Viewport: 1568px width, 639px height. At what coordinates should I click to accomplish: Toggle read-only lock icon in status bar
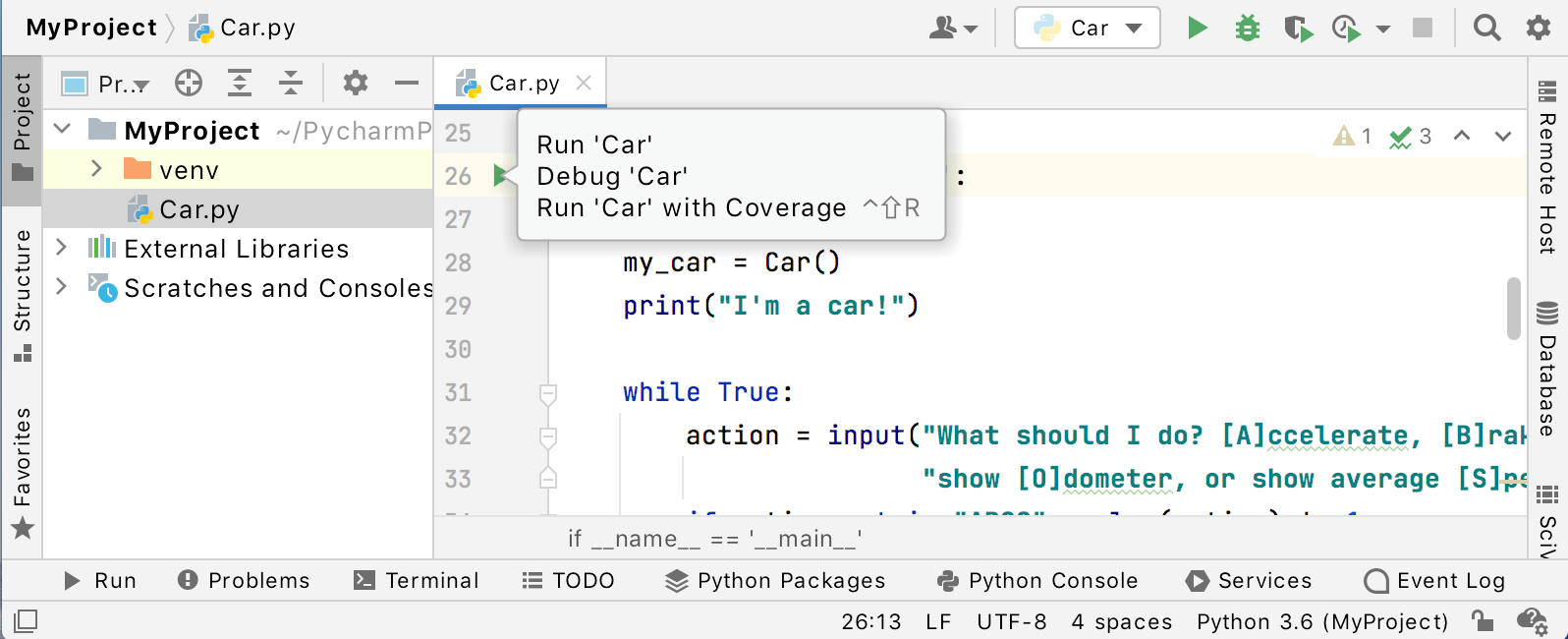click(1483, 620)
